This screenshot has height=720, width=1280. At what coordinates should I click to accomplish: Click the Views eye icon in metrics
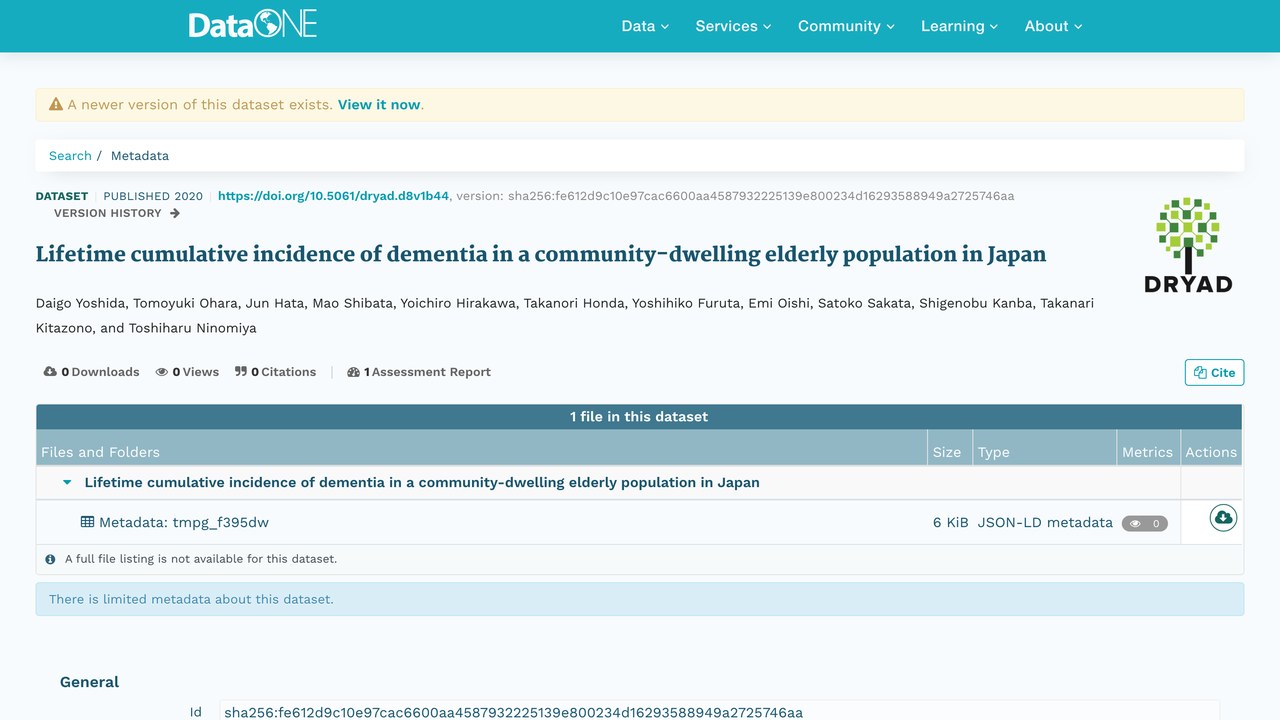point(162,372)
